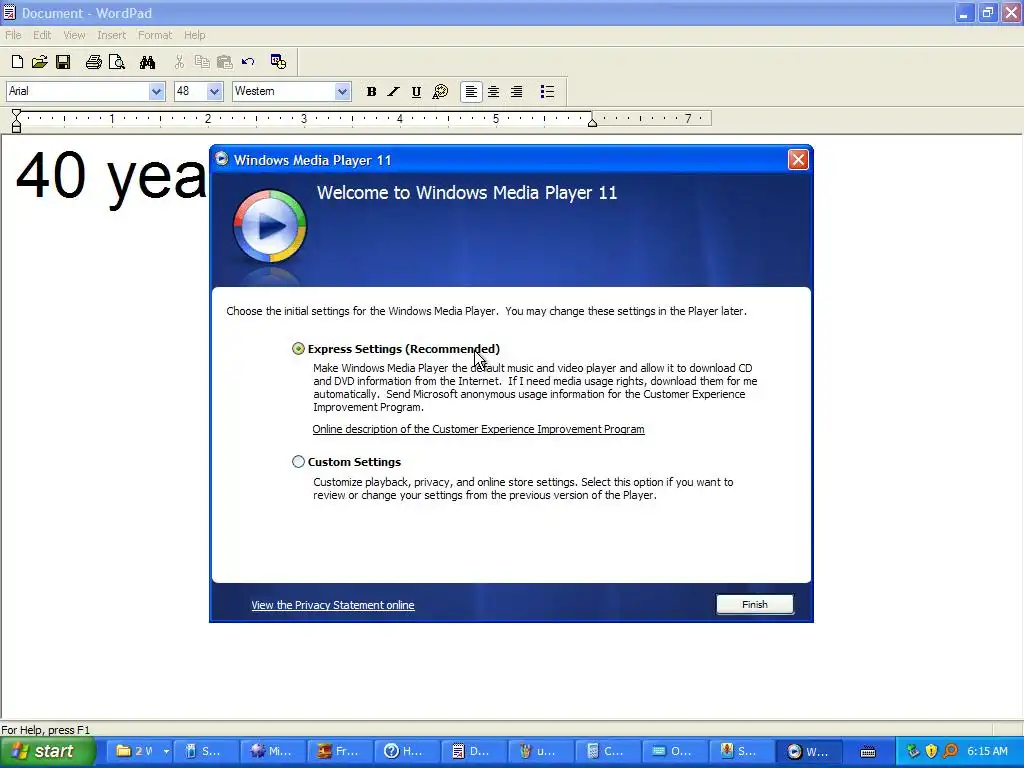Click the New document icon in WordPad
The width and height of the screenshot is (1024, 768).
pyautogui.click(x=18, y=62)
